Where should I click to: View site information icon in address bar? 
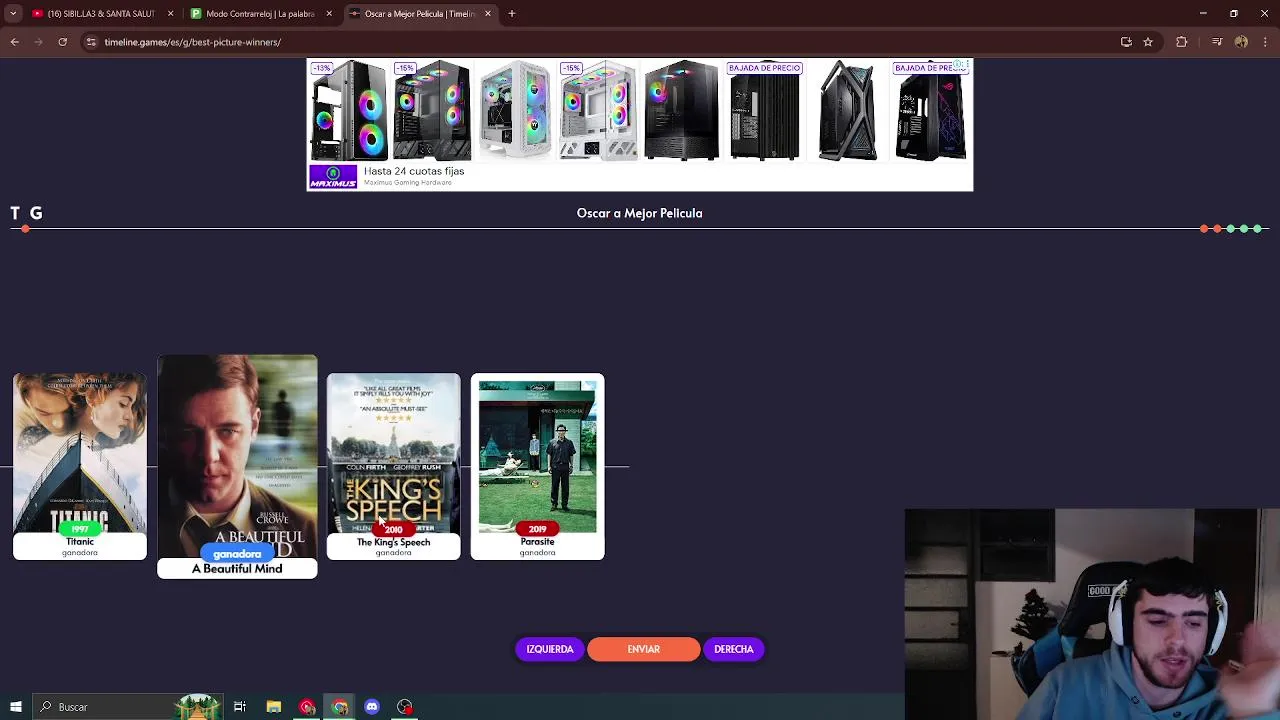pos(91,42)
